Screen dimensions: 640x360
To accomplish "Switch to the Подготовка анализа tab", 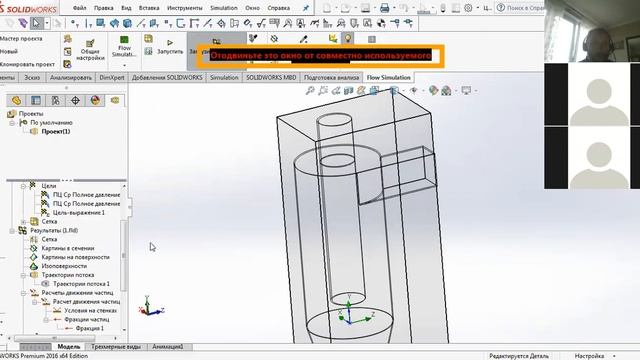I will [x=331, y=78].
